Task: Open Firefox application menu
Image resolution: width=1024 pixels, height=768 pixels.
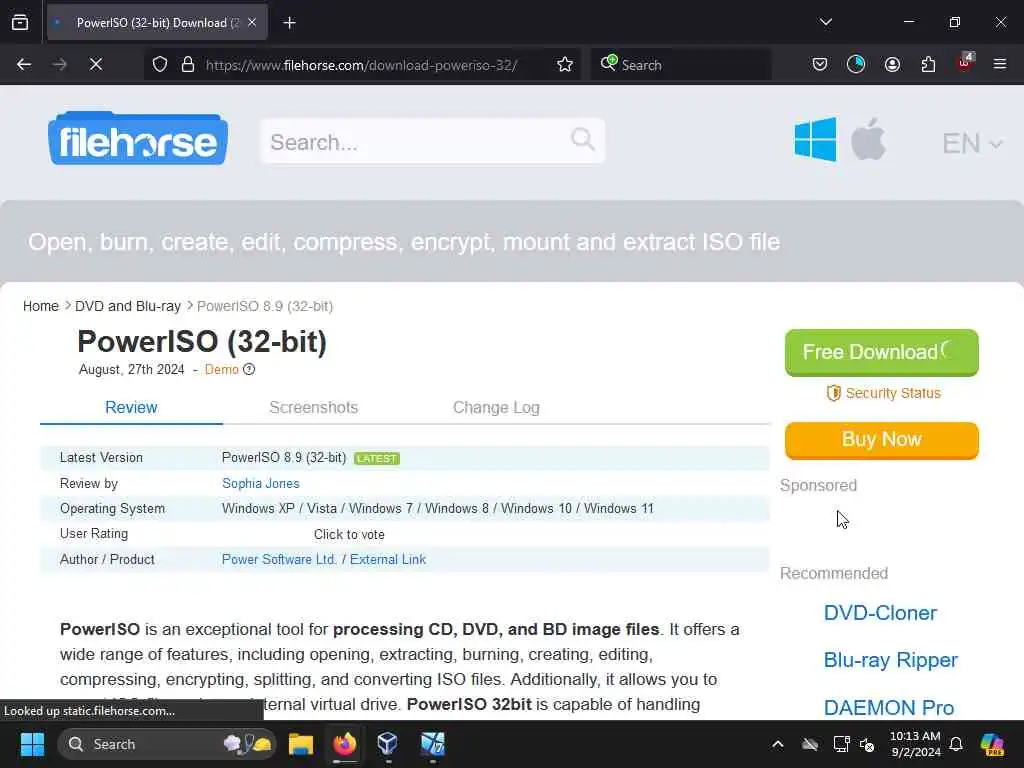Action: click(x=1000, y=64)
